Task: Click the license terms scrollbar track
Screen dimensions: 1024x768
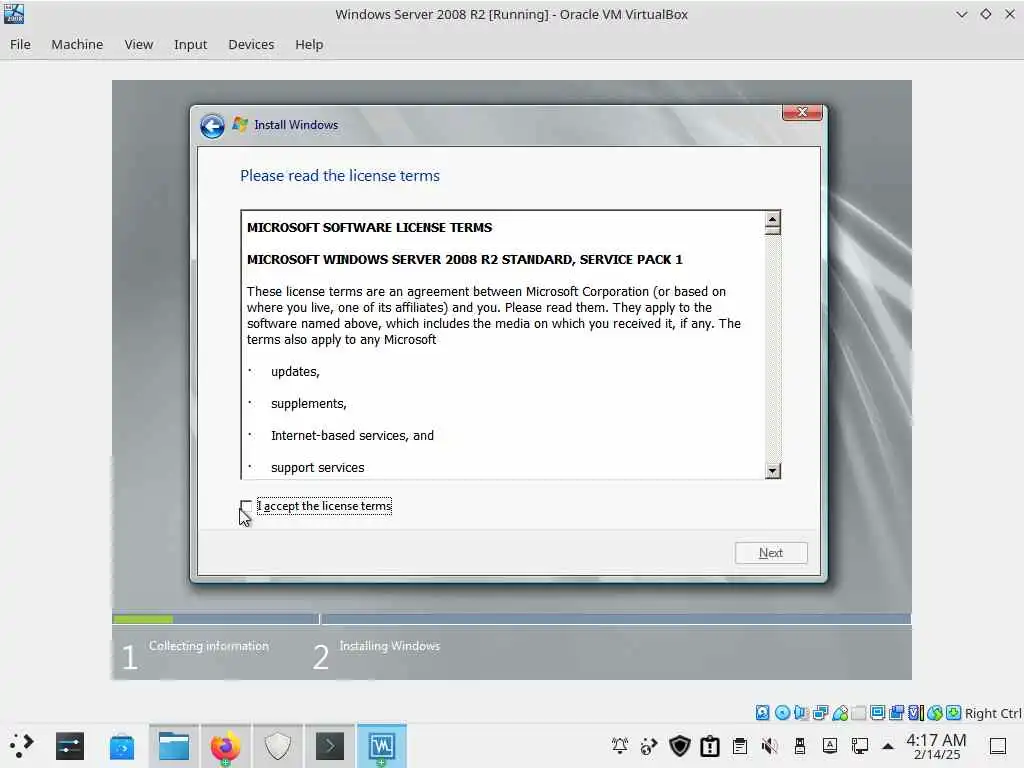Action: (773, 349)
